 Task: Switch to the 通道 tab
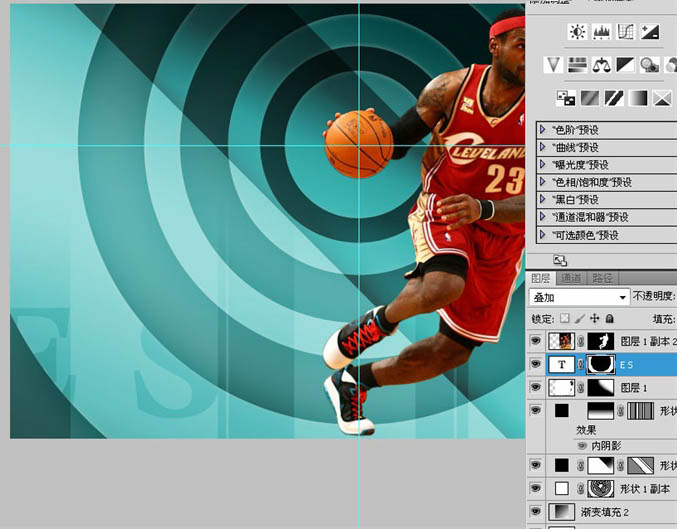[571, 278]
